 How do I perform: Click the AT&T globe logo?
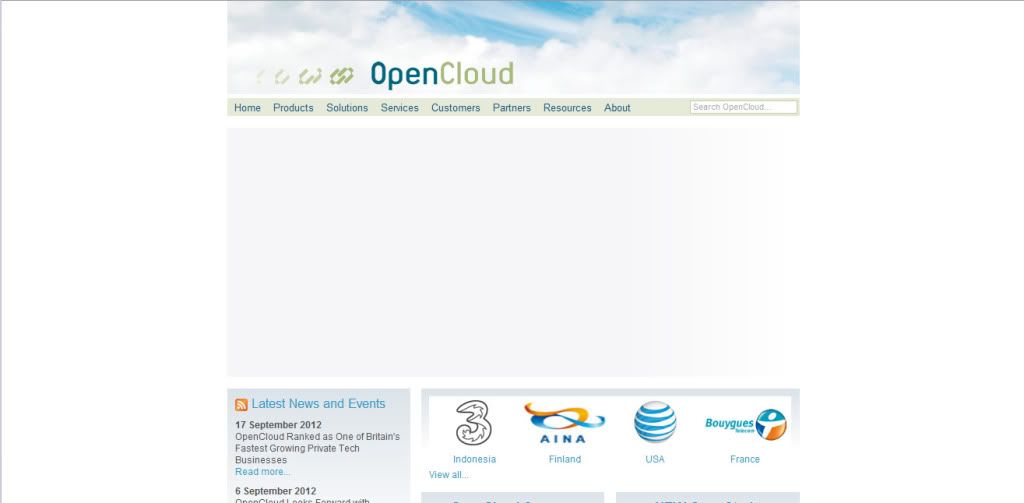pyautogui.click(x=655, y=422)
